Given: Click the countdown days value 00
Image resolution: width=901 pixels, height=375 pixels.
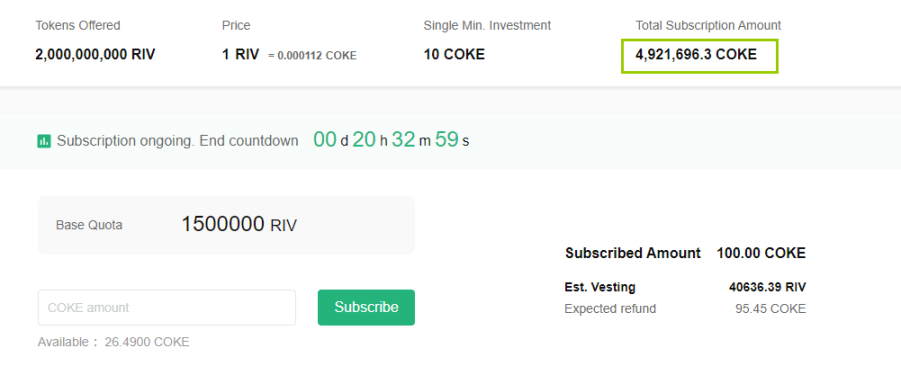Looking at the screenshot, I should tap(325, 140).
